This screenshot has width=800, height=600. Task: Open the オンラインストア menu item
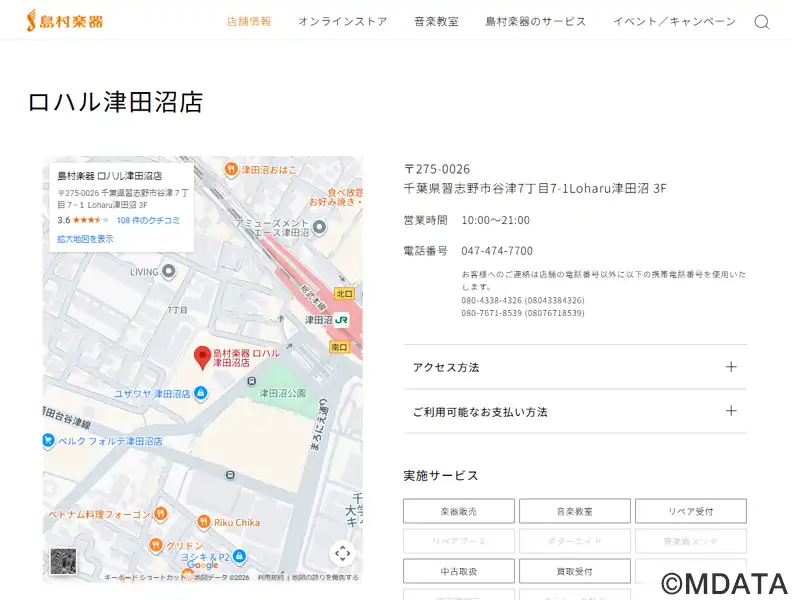click(342, 21)
